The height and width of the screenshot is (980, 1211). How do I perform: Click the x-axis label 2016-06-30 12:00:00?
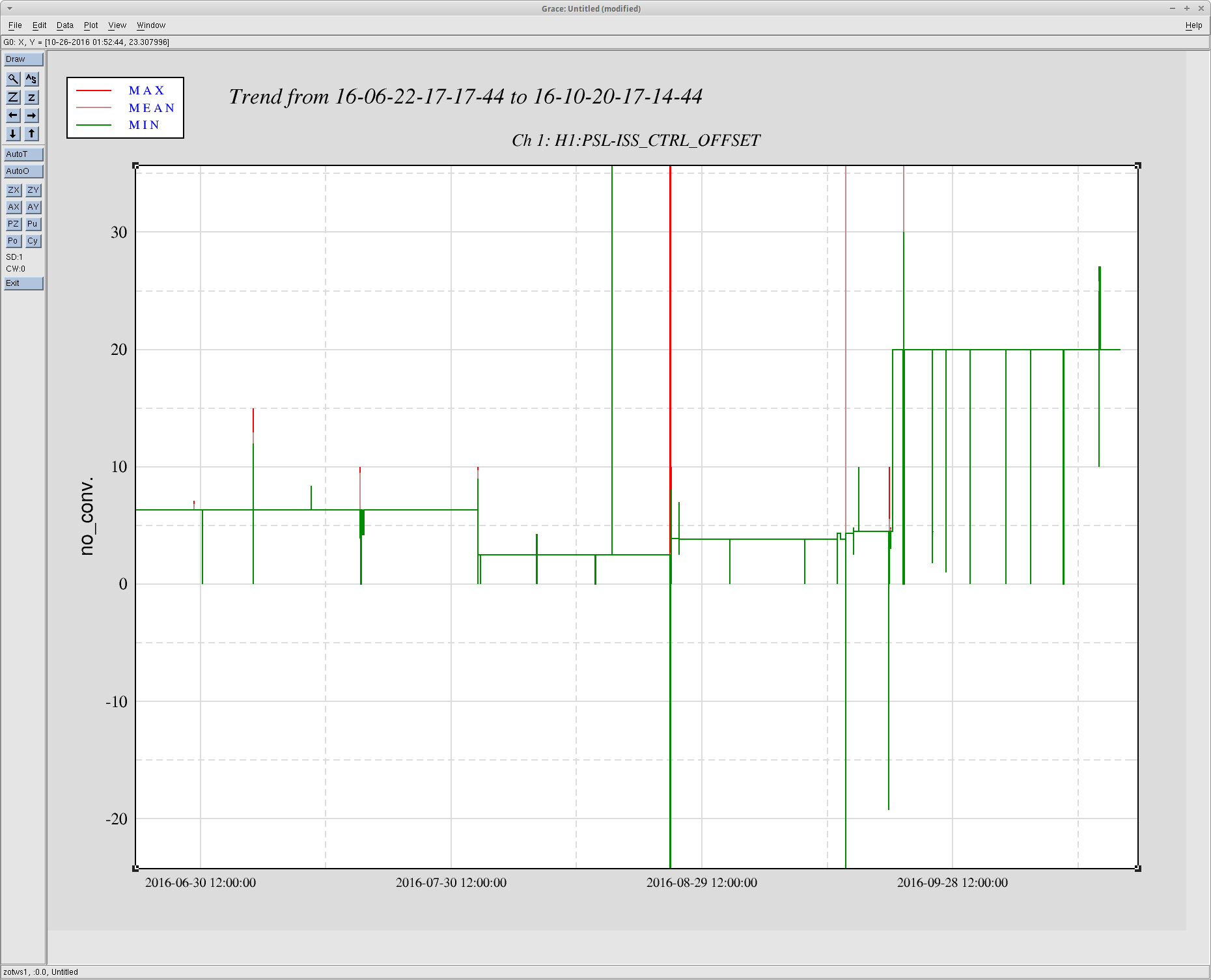201,883
